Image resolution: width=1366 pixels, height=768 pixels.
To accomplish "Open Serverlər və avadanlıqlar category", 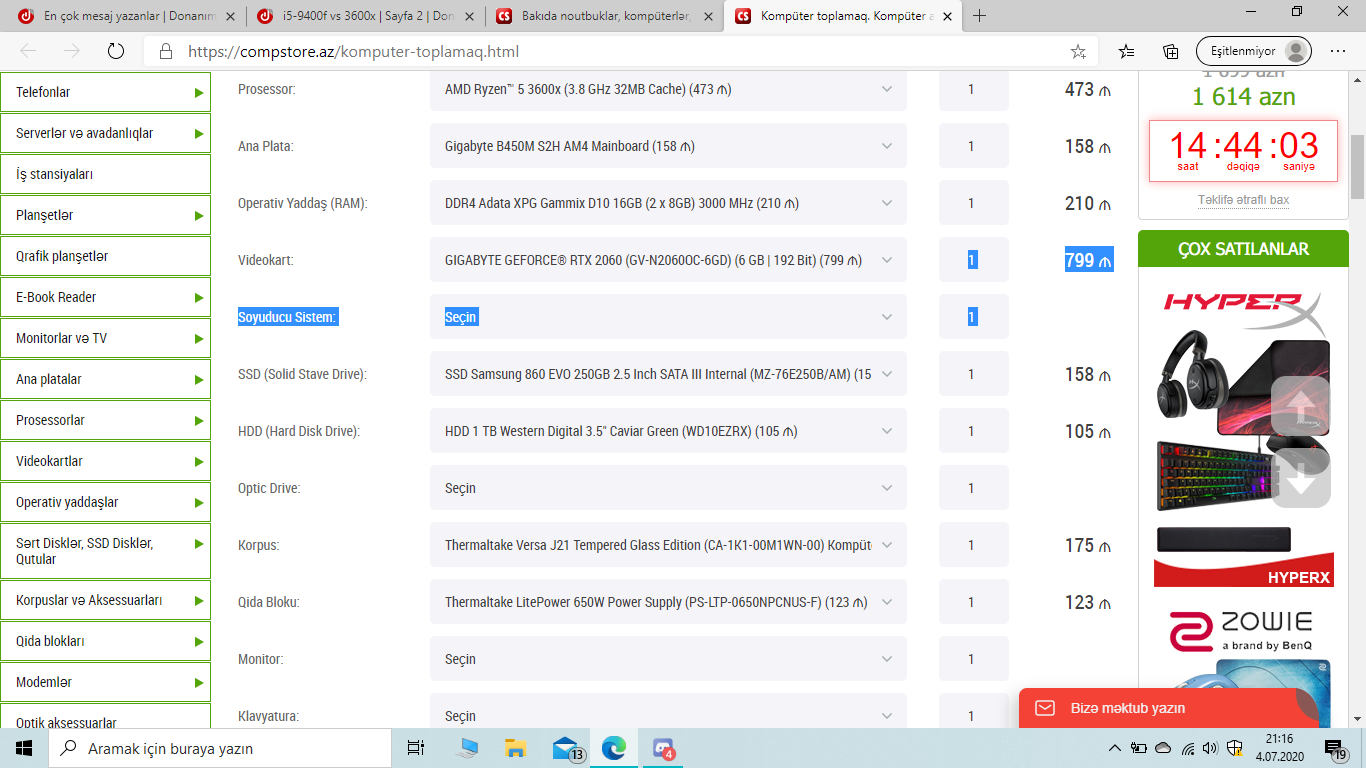I will tap(105, 133).
